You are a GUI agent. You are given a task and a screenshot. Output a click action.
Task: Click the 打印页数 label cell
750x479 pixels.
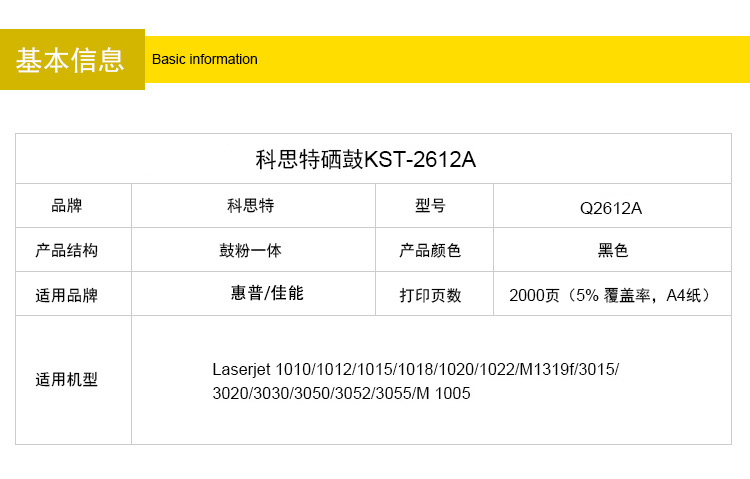click(x=434, y=294)
